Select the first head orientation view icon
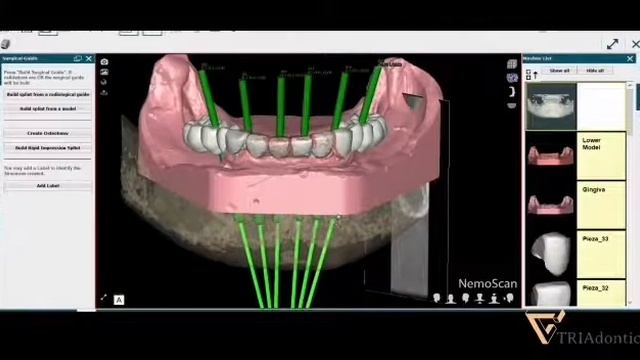640x360 pixels. point(437,298)
